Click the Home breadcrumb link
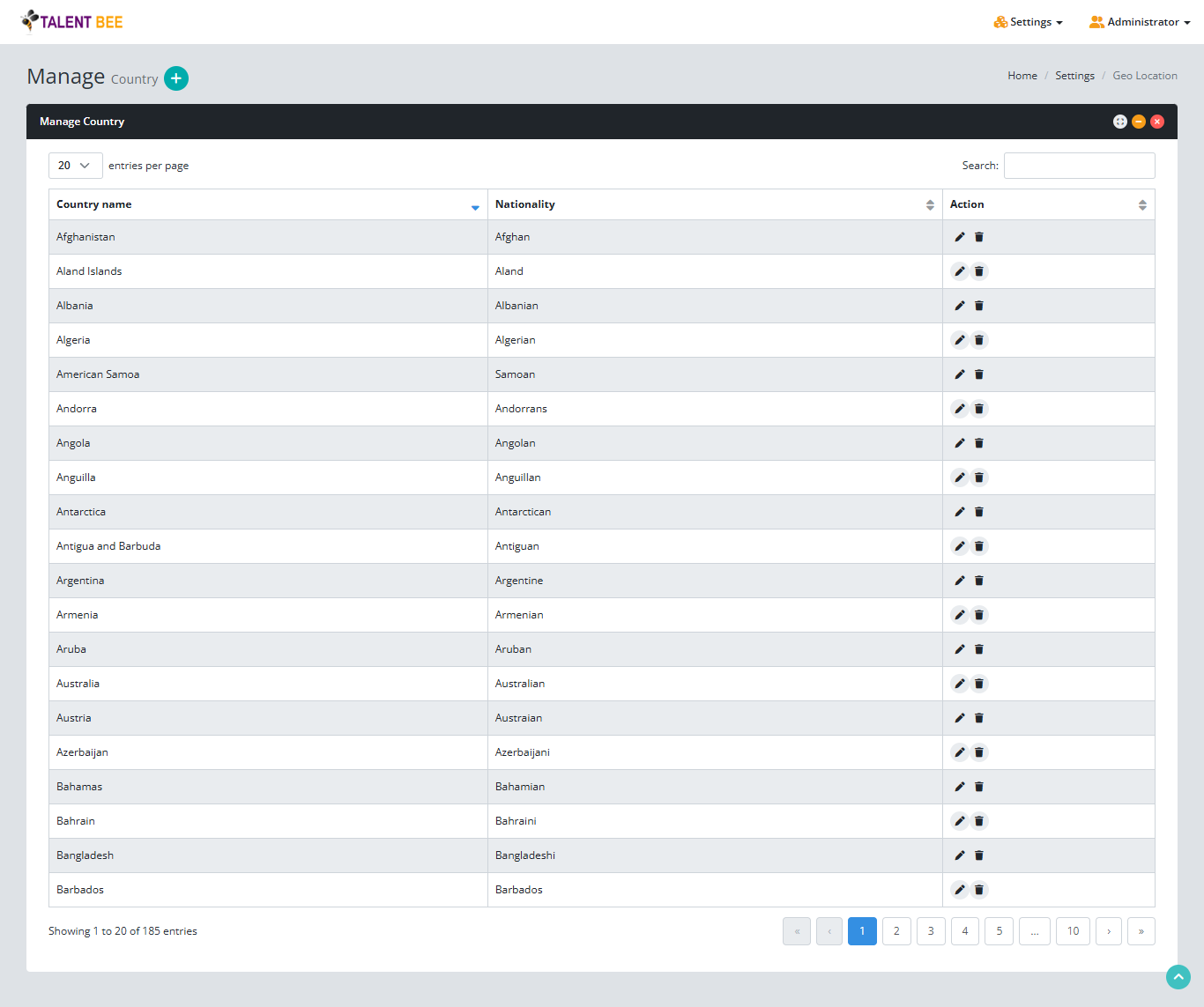1204x1007 pixels. (1022, 76)
